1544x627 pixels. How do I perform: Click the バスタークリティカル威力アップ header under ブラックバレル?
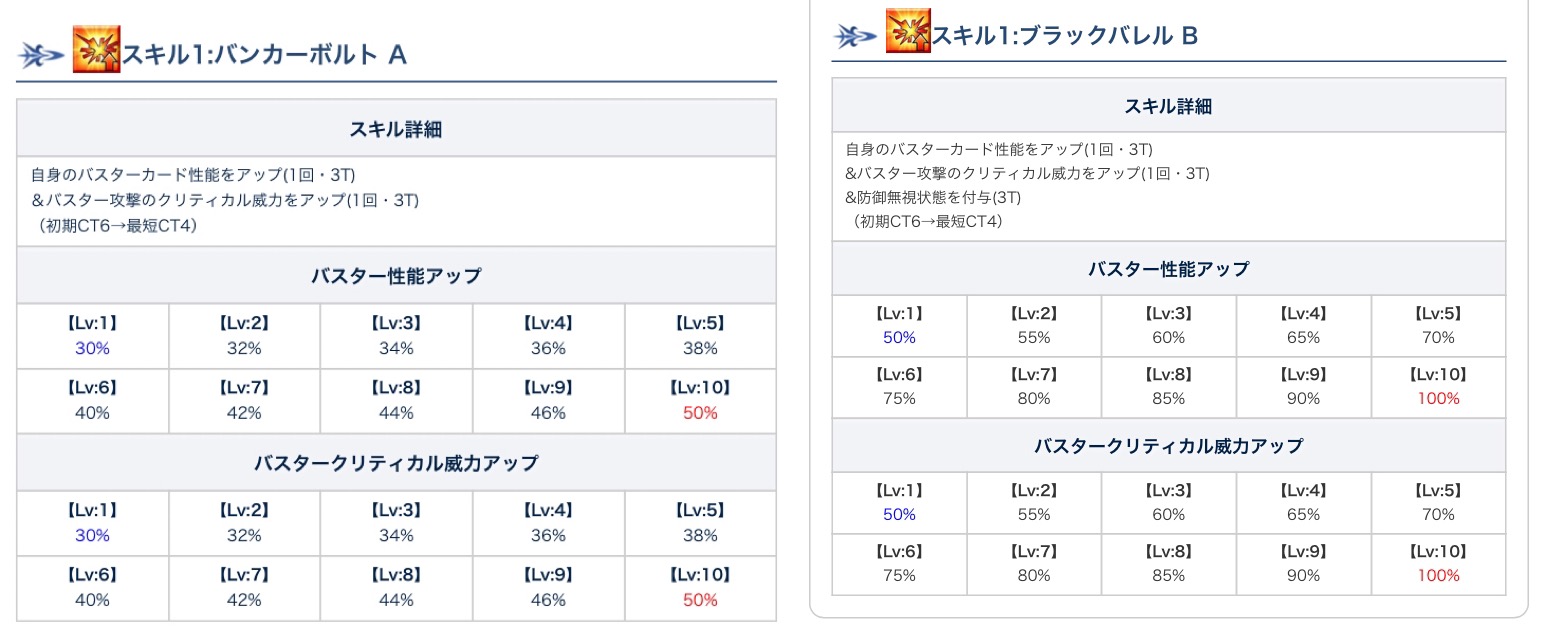tap(1168, 445)
